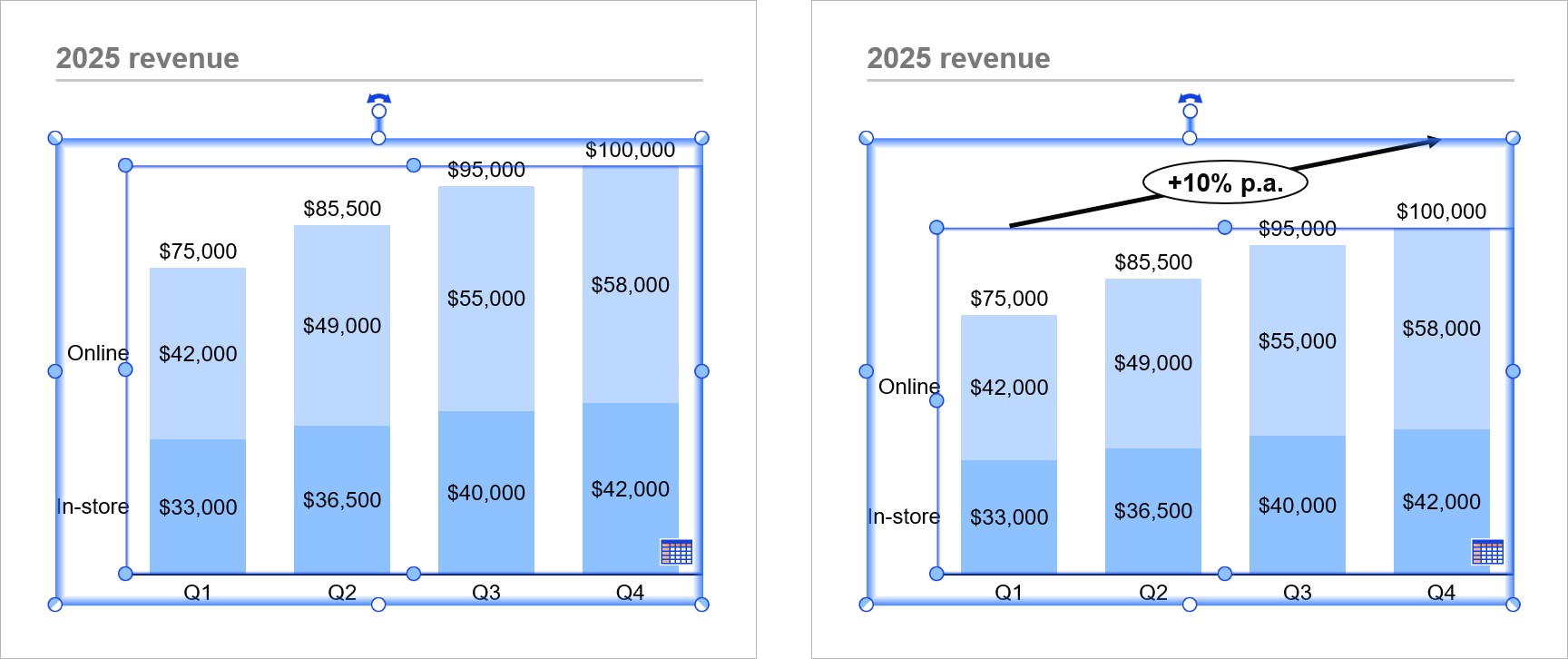1568x659 pixels.
Task: Click the rotate handle above the right chart
Action: 1190,100
